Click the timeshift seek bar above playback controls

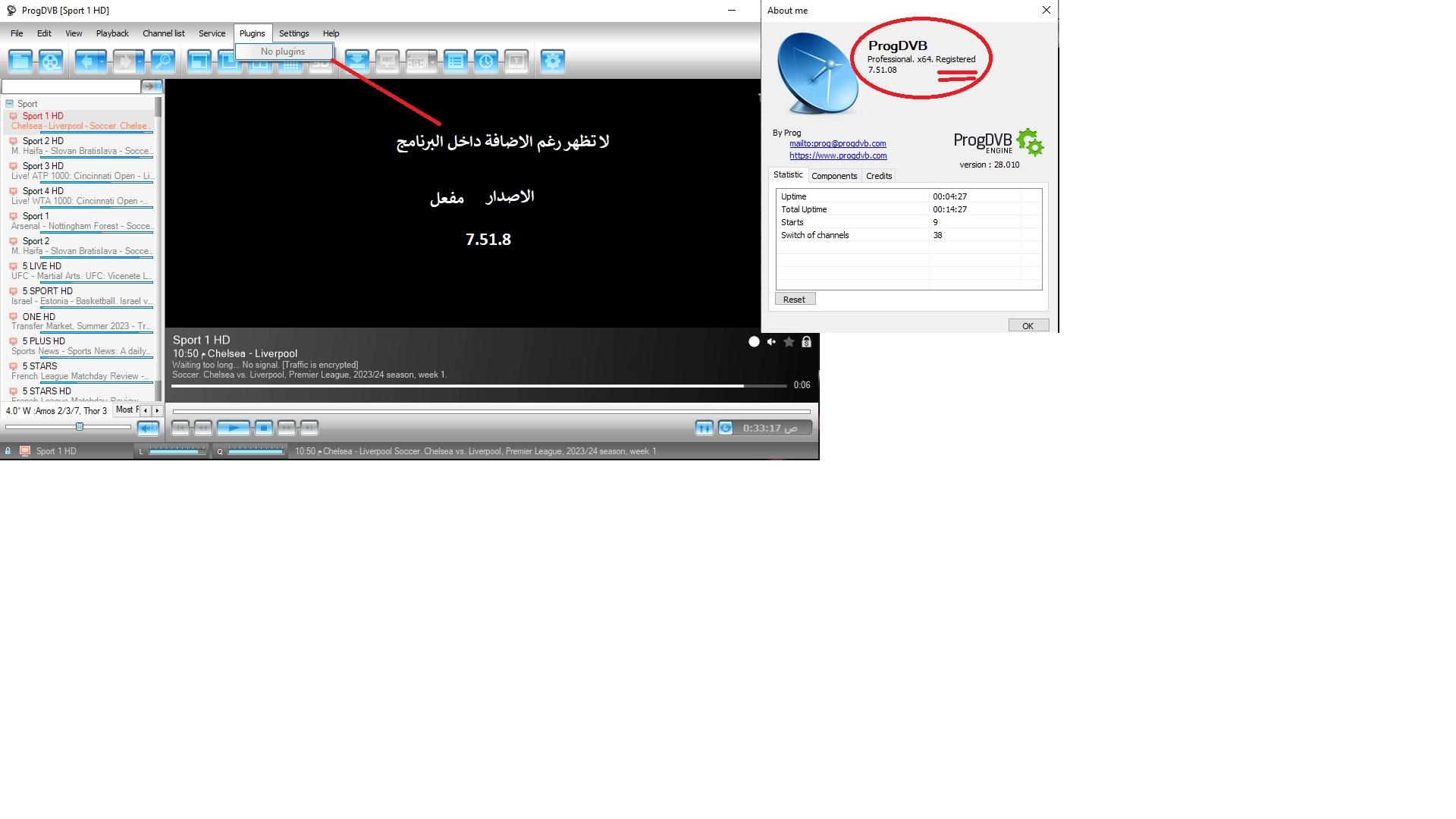pos(491,412)
